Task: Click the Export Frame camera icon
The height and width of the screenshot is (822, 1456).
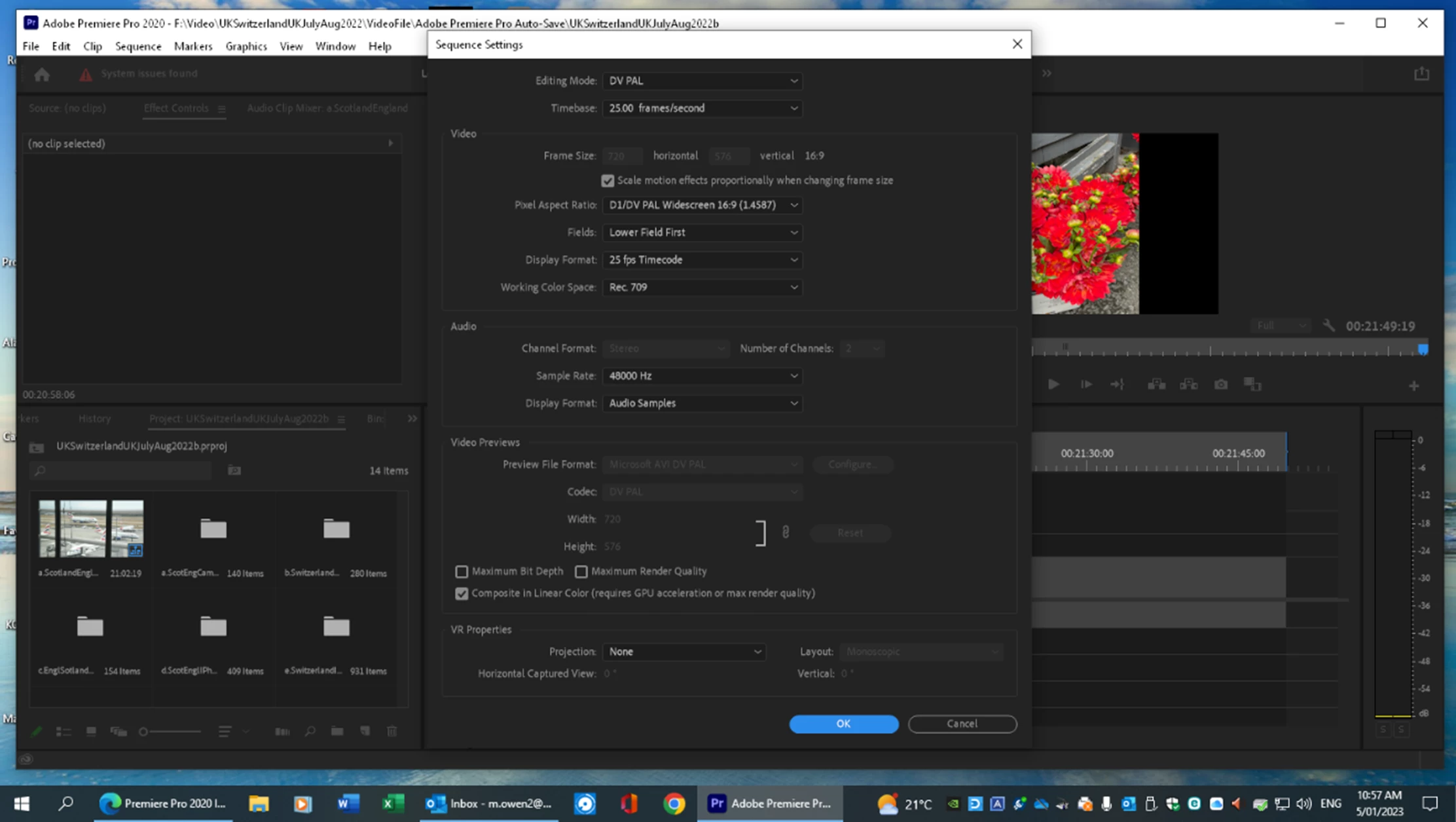Action: point(1221,384)
